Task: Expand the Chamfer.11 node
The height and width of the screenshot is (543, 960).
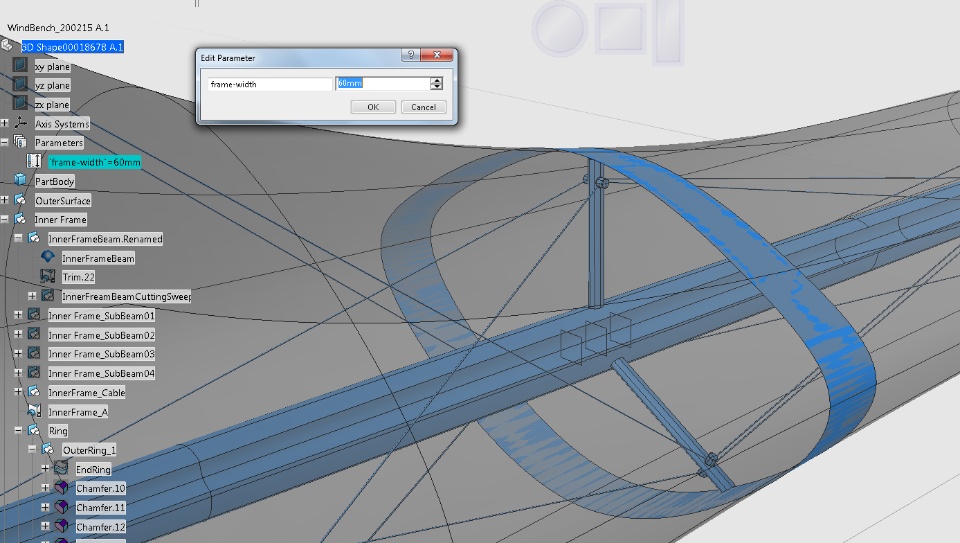Action: tap(45, 507)
